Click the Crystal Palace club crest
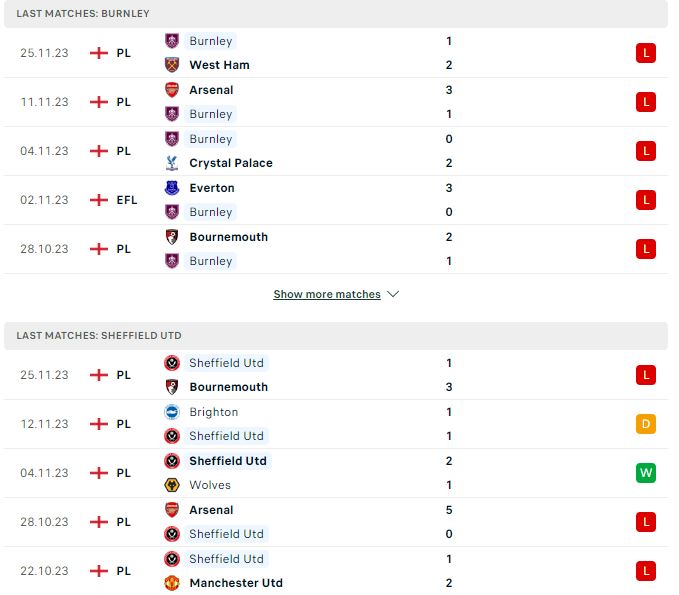This screenshot has width=679, height=595. click(172, 163)
